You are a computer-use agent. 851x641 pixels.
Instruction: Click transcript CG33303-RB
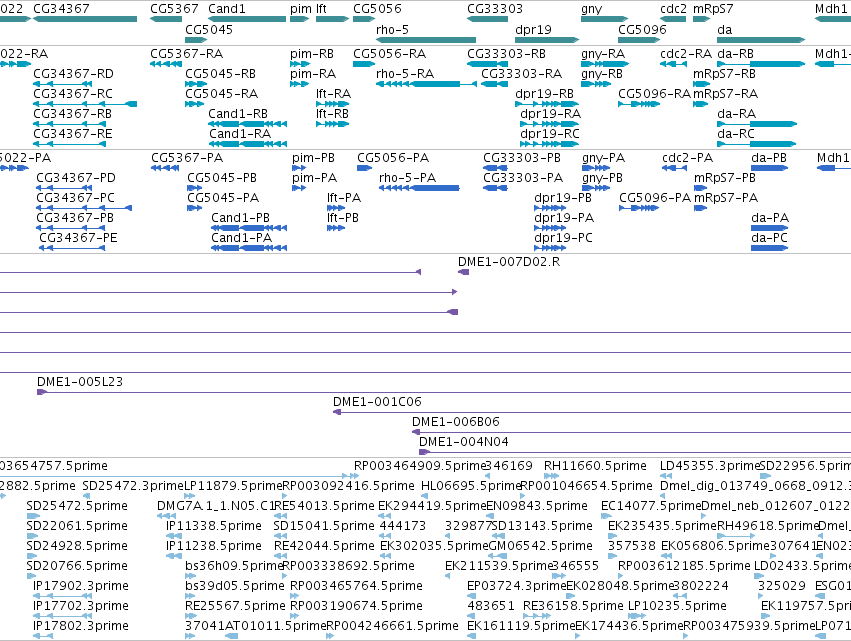(x=487, y=64)
